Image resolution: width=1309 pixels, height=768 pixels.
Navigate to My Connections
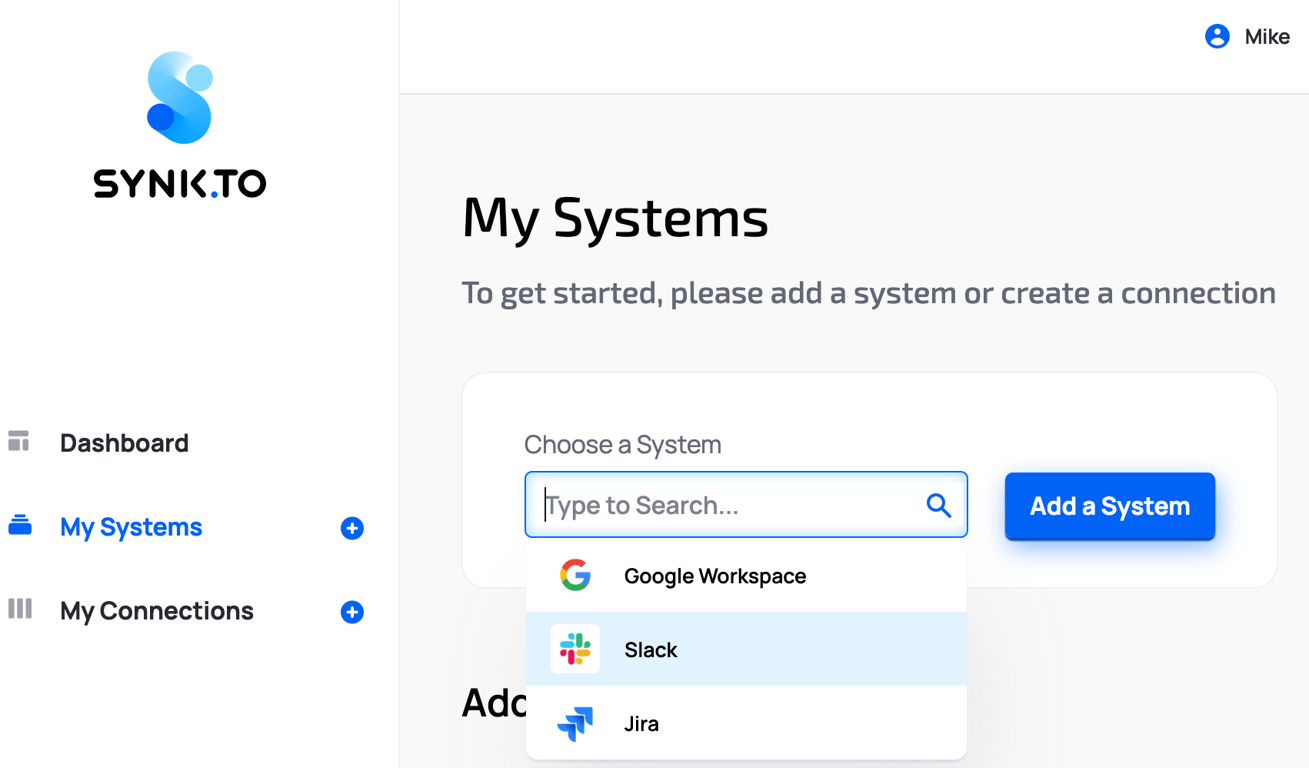(157, 611)
